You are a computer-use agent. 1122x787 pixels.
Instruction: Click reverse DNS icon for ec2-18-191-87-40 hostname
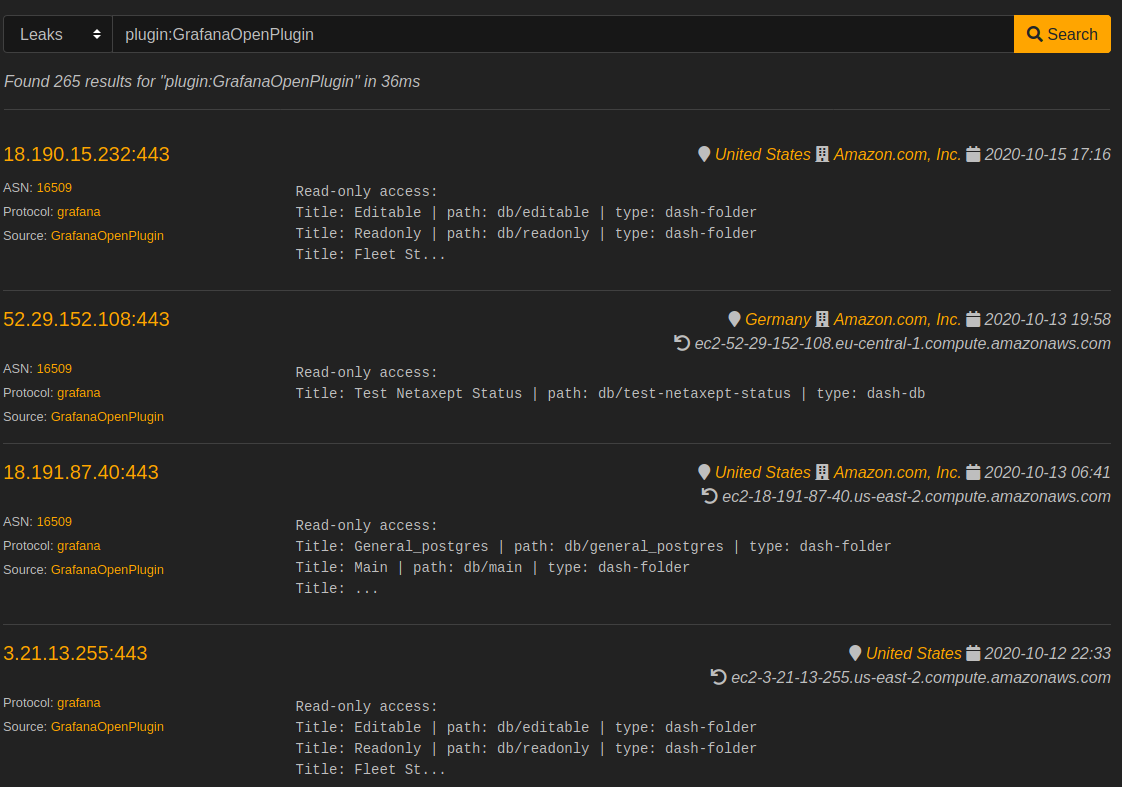pyautogui.click(x=709, y=497)
